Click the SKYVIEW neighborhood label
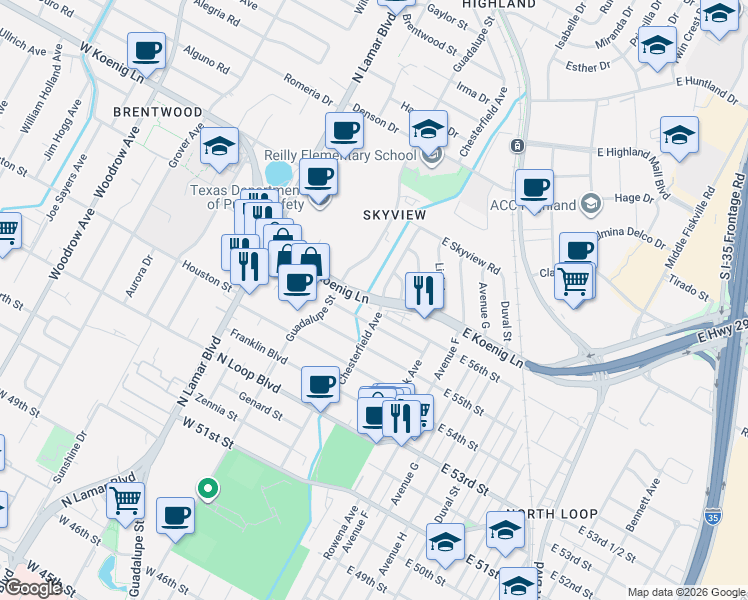Viewport: 748px width, 600px height. (x=395, y=216)
